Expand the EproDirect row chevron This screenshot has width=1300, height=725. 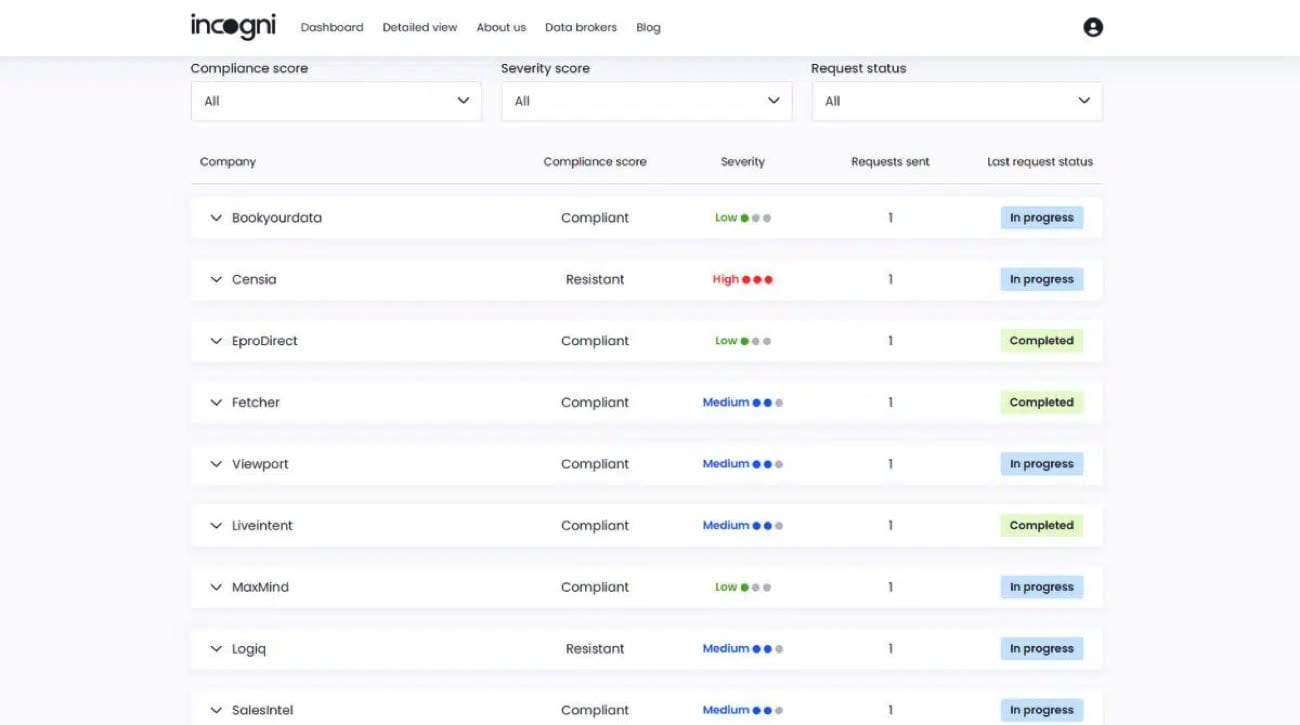(216, 341)
